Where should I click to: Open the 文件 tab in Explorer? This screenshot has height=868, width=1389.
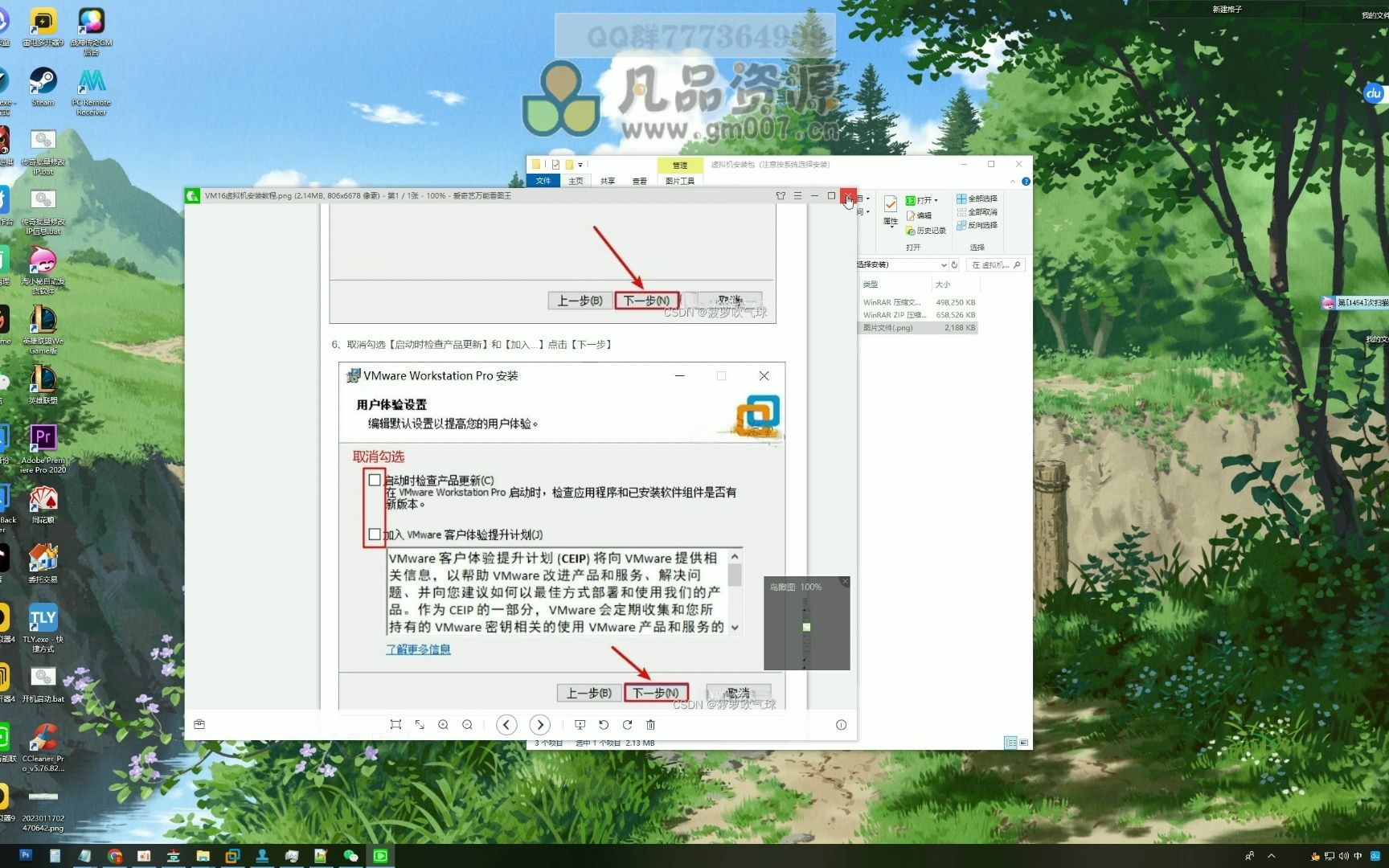click(x=543, y=181)
